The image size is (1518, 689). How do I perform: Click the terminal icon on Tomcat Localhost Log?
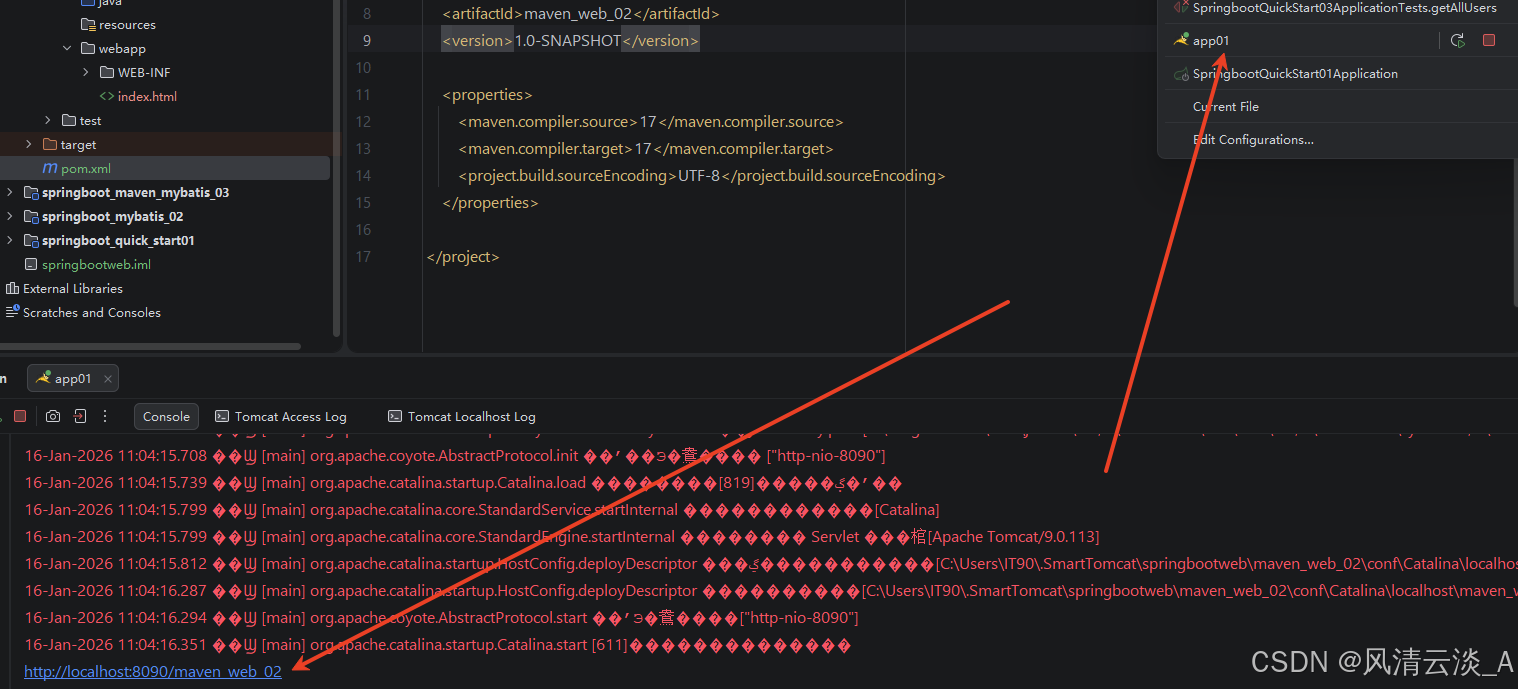pyautogui.click(x=395, y=416)
